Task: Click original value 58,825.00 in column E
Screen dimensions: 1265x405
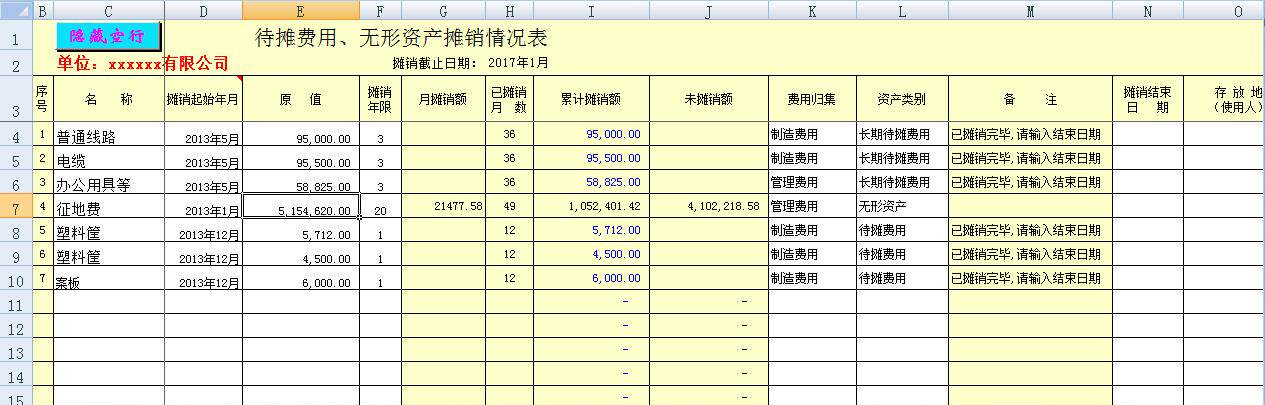Action: [x=301, y=184]
